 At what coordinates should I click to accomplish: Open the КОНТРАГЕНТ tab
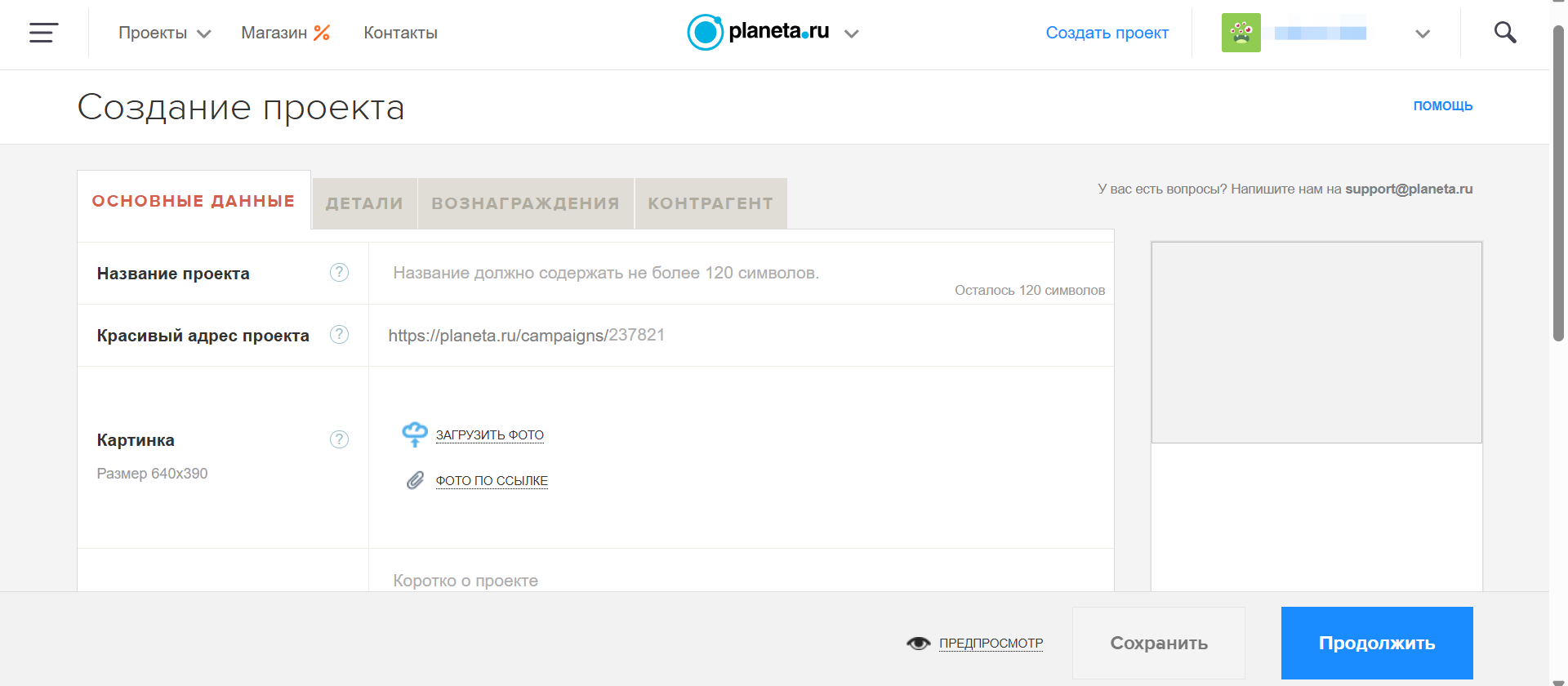coord(710,203)
